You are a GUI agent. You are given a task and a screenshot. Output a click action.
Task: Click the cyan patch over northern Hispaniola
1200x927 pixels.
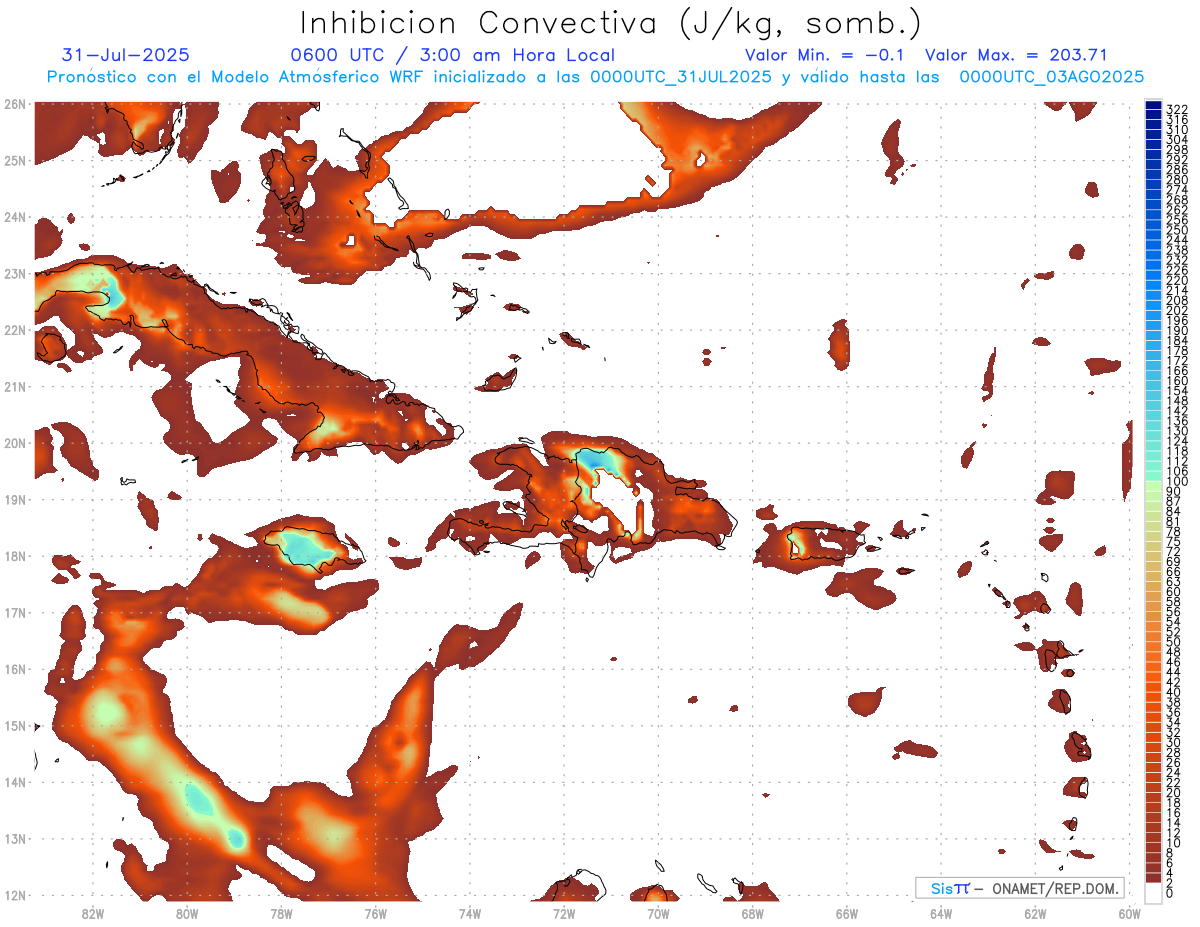(x=596, y=460)
